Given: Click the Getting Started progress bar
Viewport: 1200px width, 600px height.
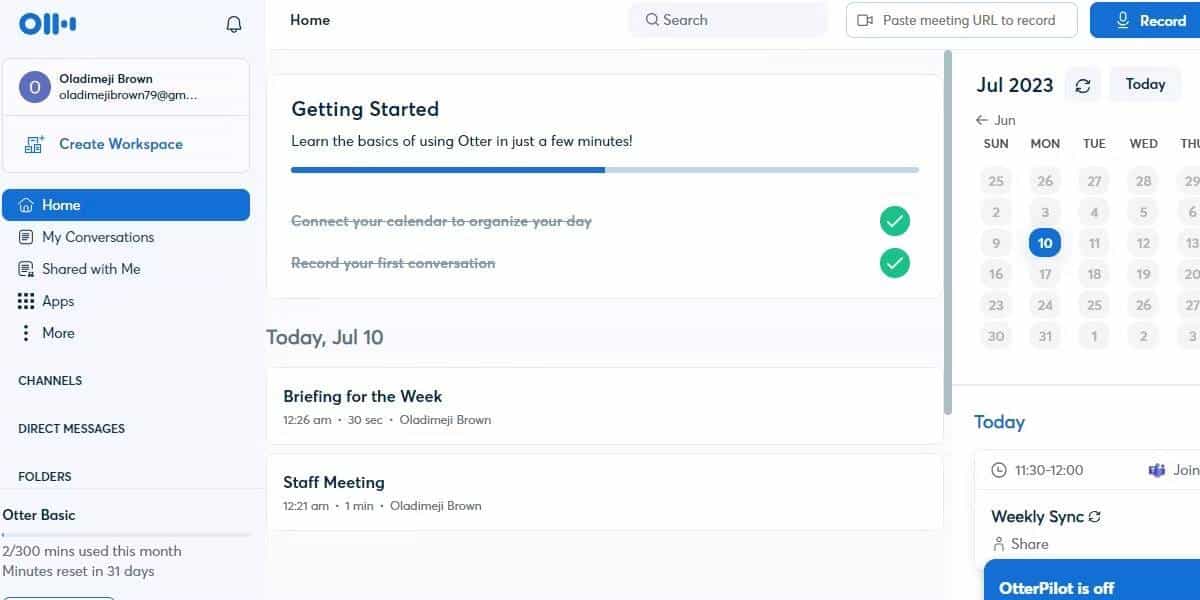Looking at the screenshot, I should (x=604, y=170).
